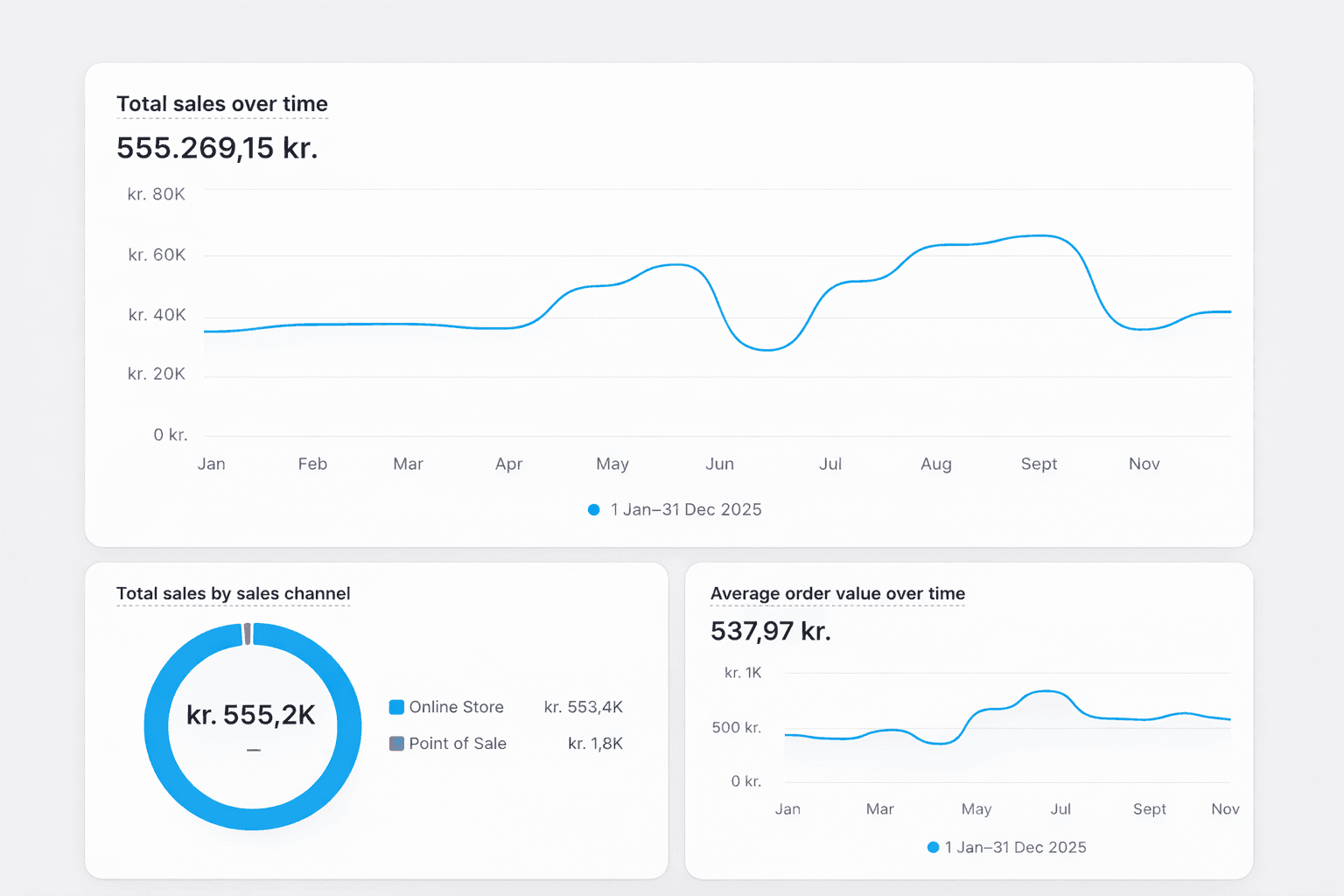The height and width of the screenshot is (896, 1344).
Task: Click the kr. 553,4K Online Store amount
Action: [583, 707]
